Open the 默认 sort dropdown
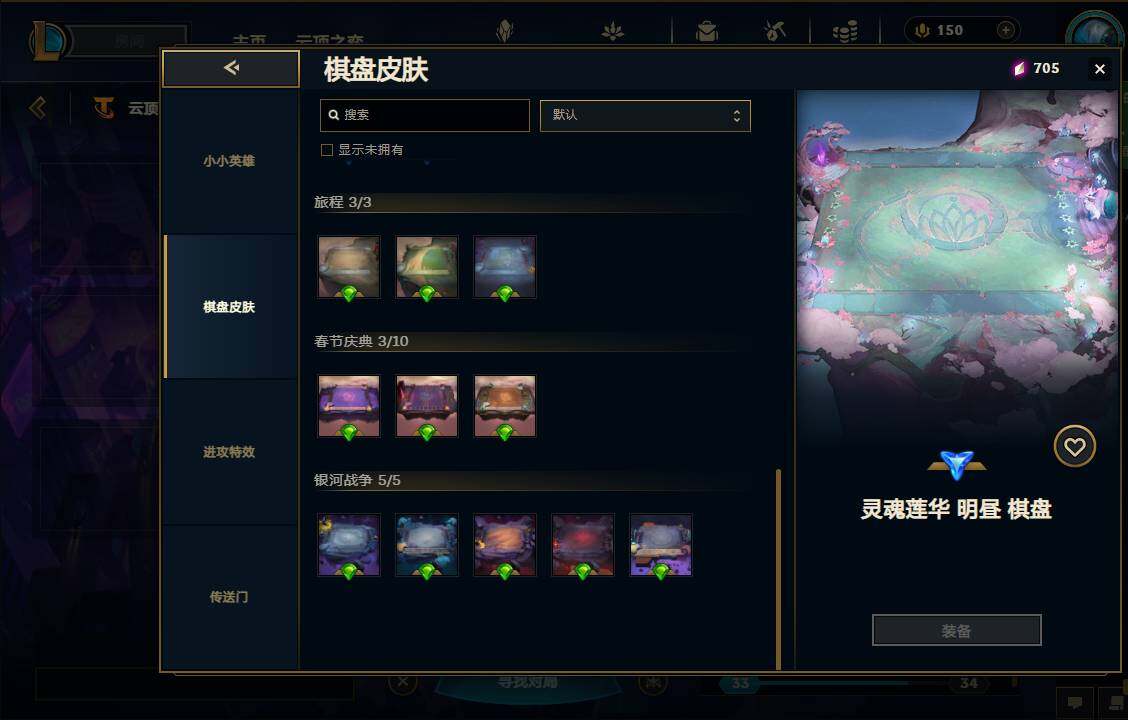 (x=645, y=116)
